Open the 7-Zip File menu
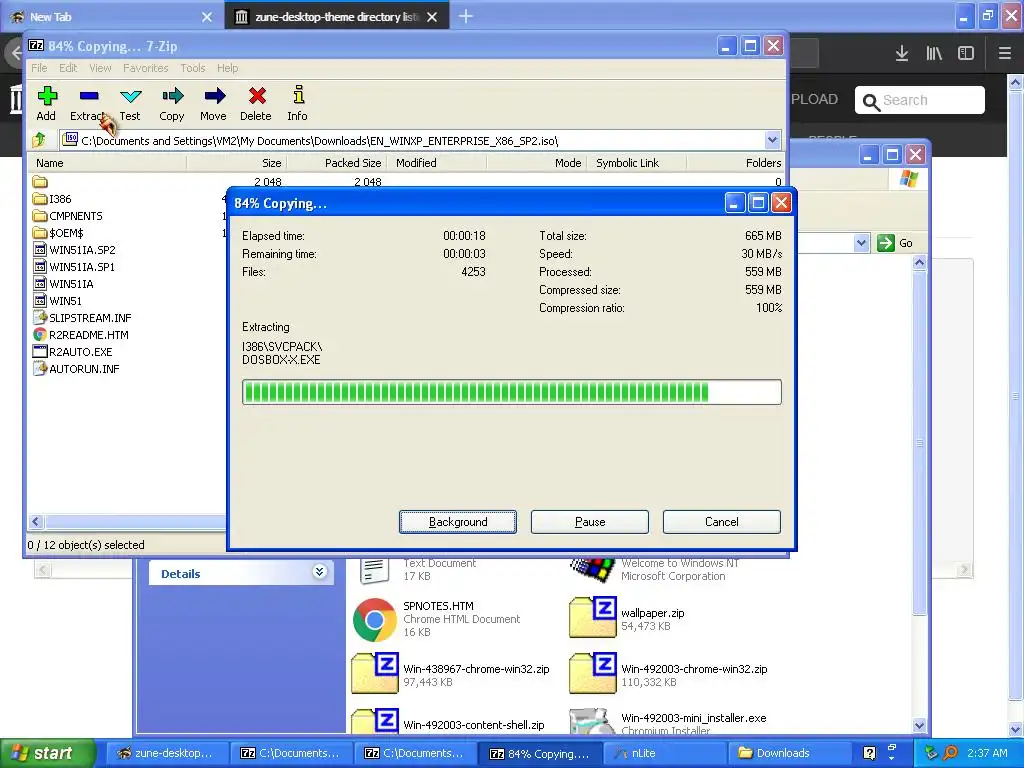Image resolution: width=1024 pixels, height=768 pixels. (x=39, y=68)
